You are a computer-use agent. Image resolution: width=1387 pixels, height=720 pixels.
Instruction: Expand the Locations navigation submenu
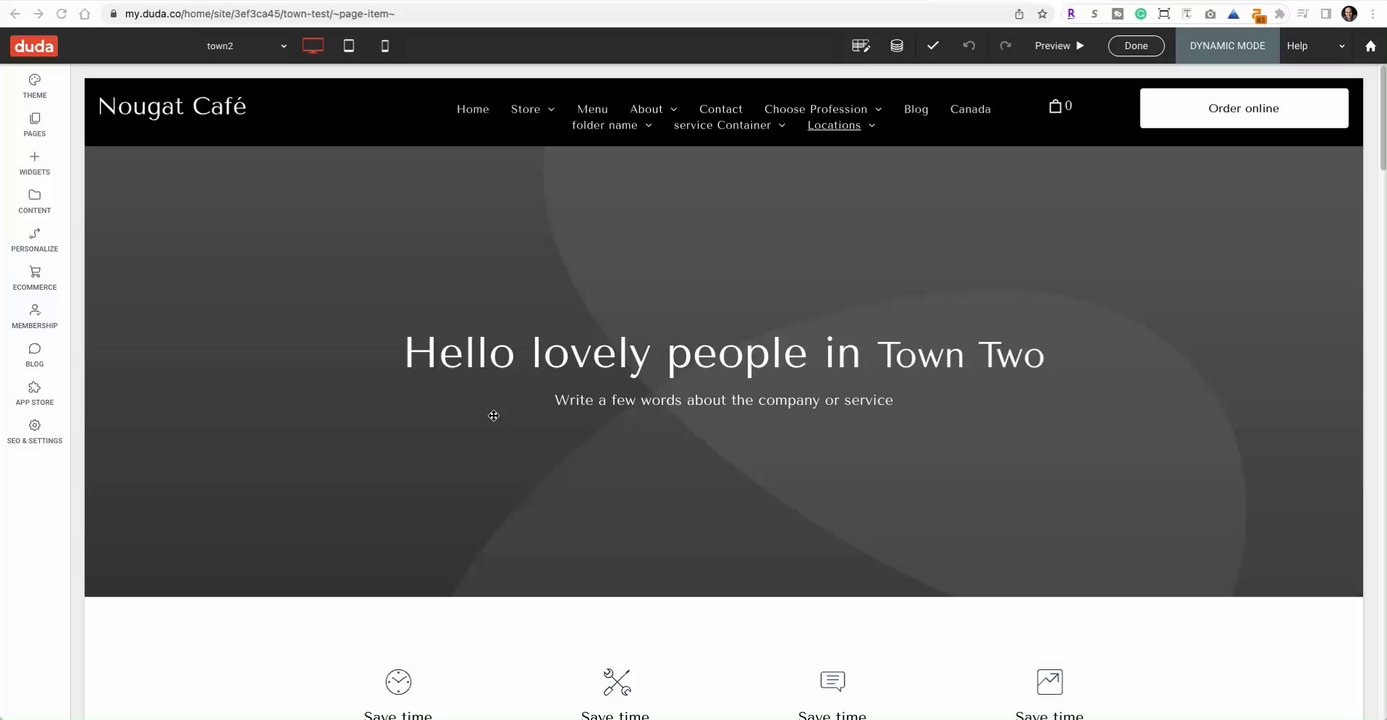(841, 125)
